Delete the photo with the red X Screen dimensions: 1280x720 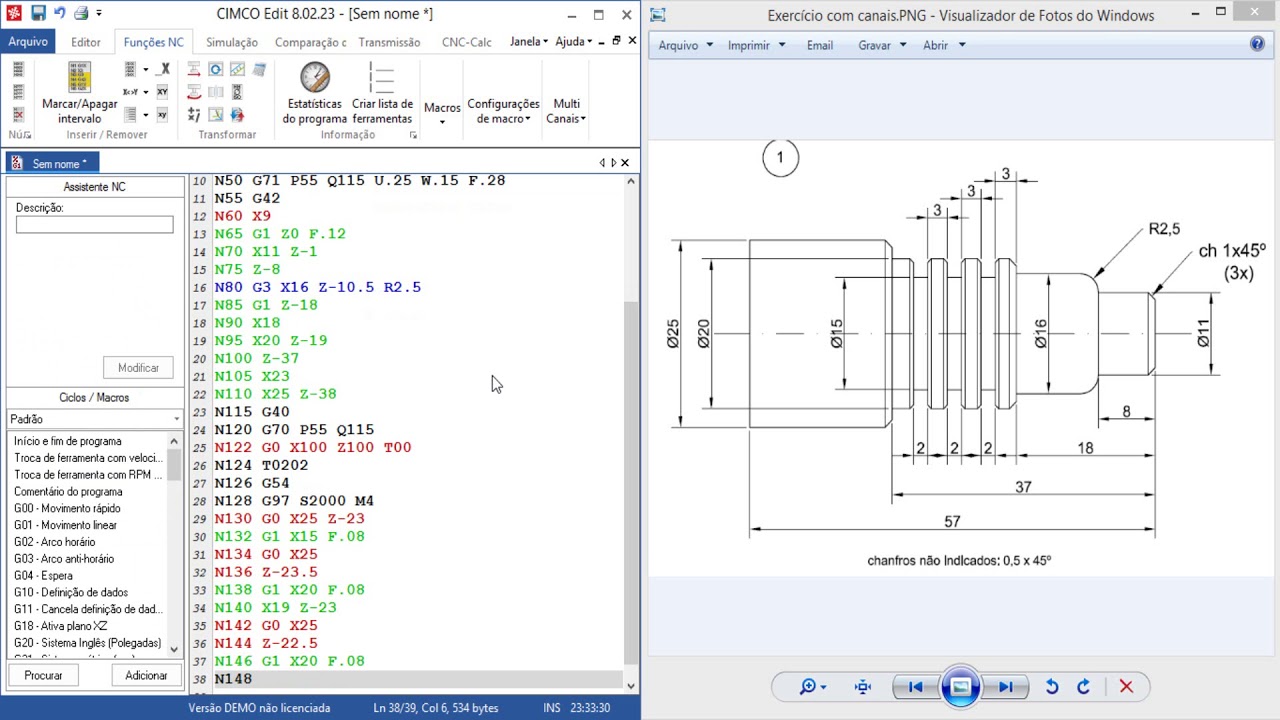[1126, 687]
